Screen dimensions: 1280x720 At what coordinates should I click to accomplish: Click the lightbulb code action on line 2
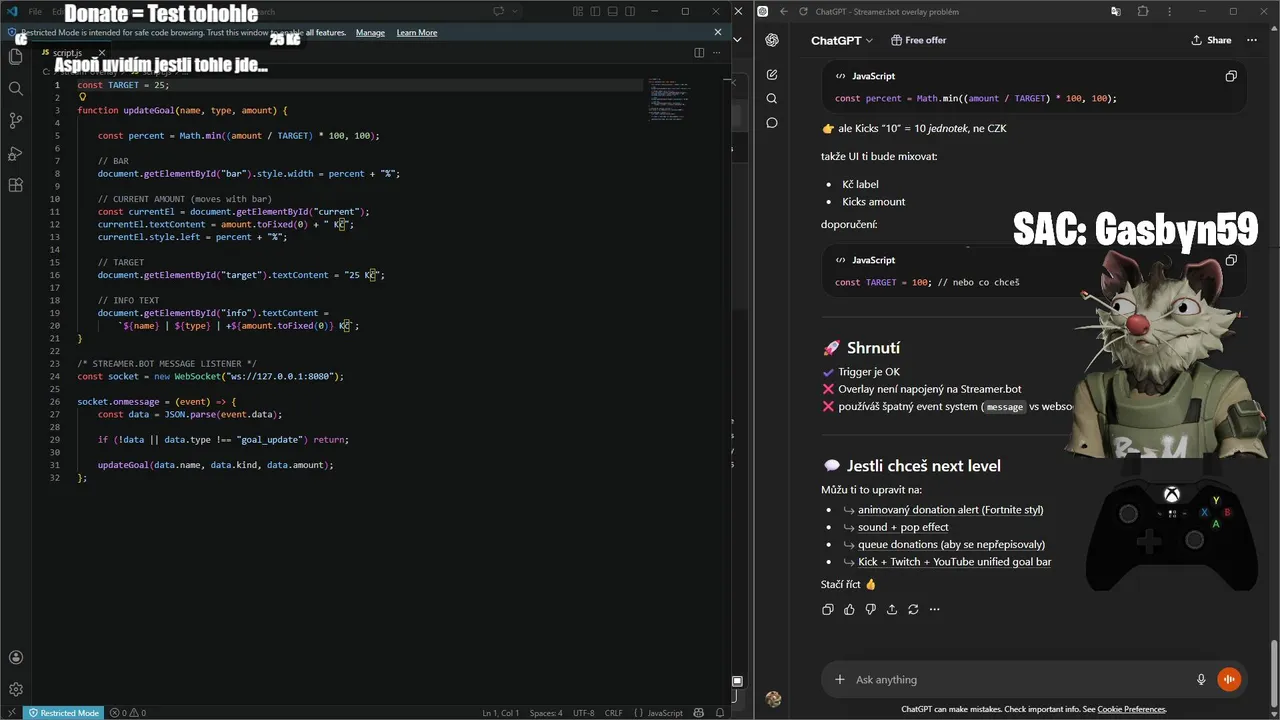click(83, 98)
